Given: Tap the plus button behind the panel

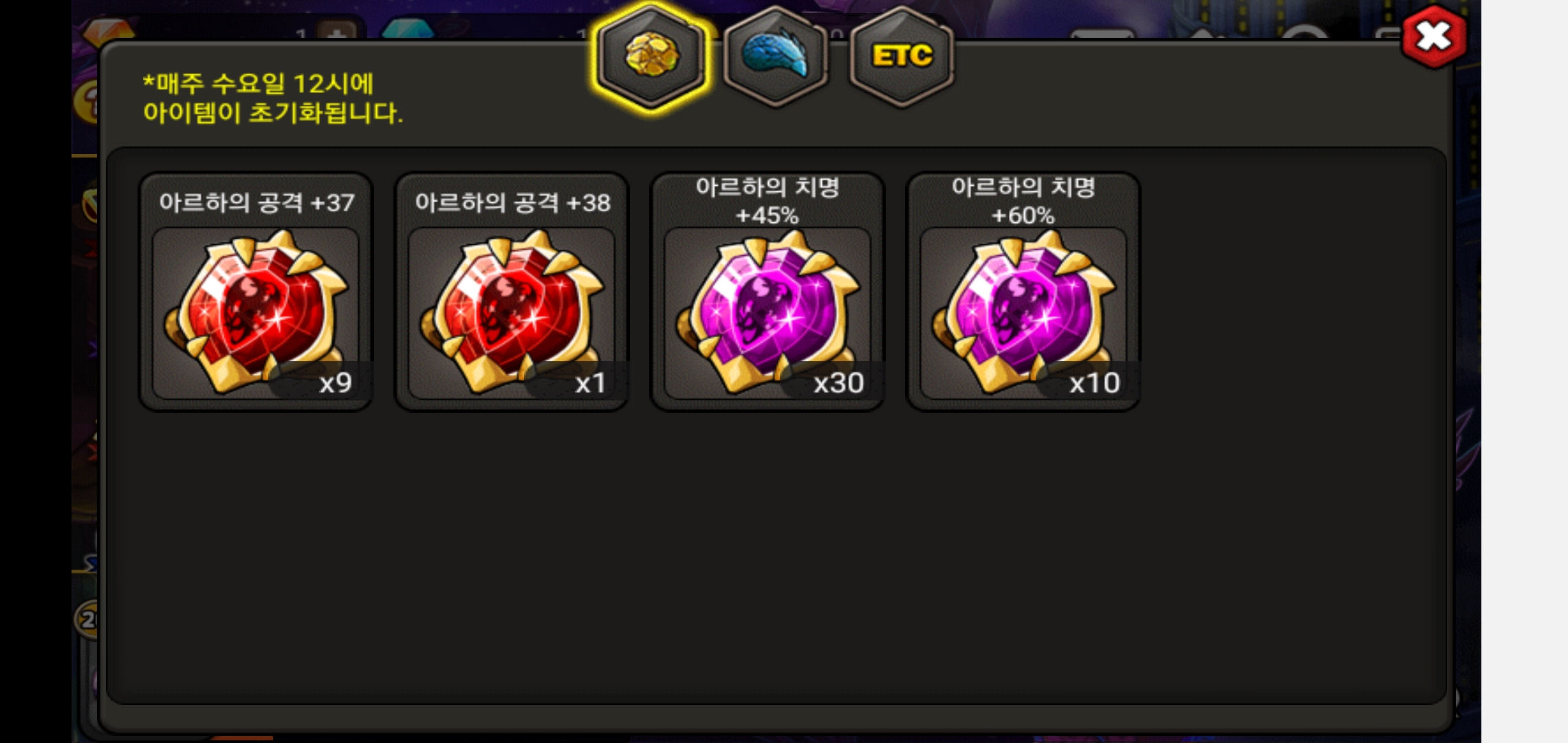Looking at the screenshot, I should click(337, 32).
